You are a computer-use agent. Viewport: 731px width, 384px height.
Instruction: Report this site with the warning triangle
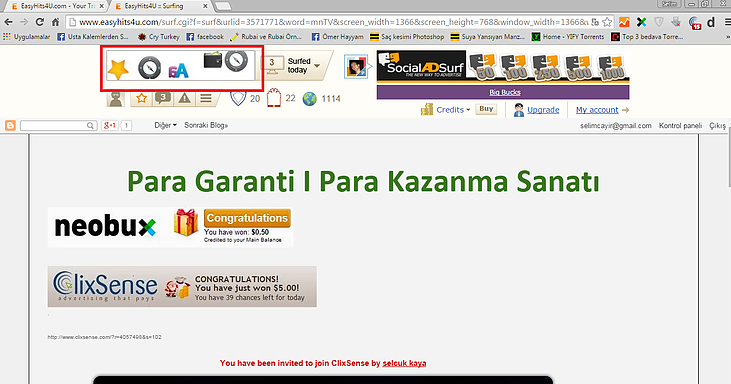coord(185,98)
